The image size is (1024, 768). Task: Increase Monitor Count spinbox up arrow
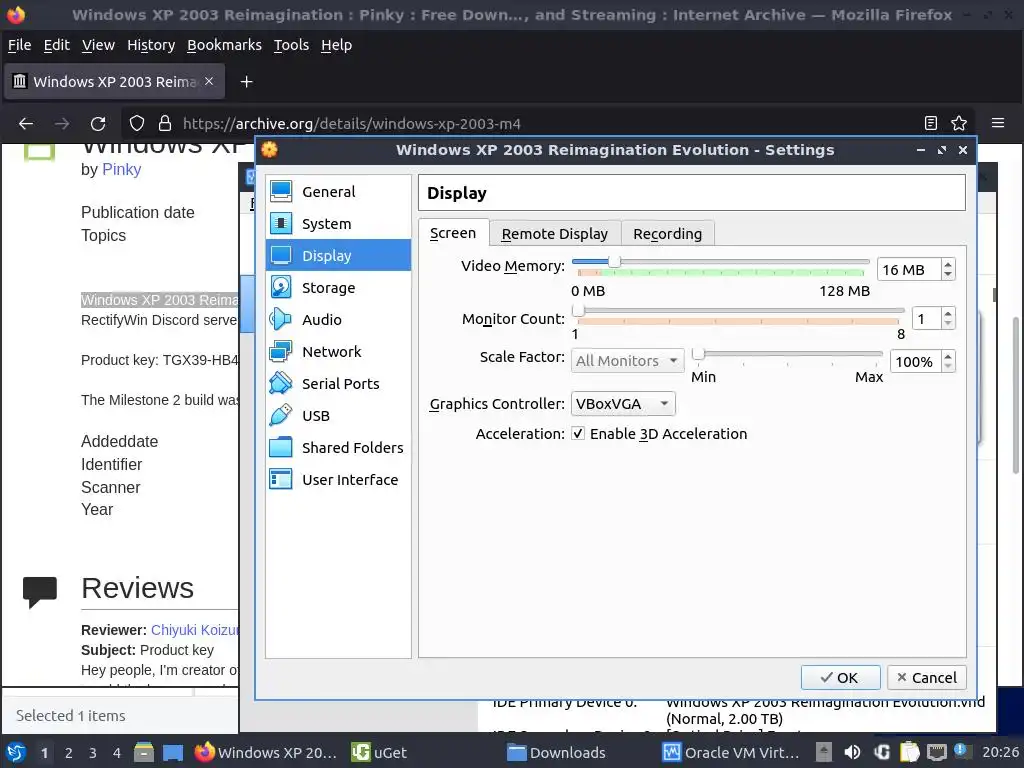pyautogui.click(x=948, y=313)
